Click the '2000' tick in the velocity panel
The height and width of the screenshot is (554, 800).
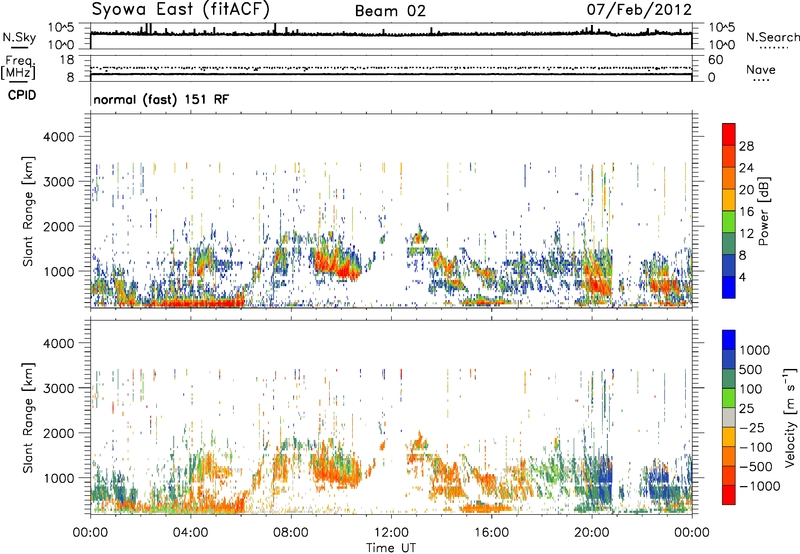pos(59,433)
